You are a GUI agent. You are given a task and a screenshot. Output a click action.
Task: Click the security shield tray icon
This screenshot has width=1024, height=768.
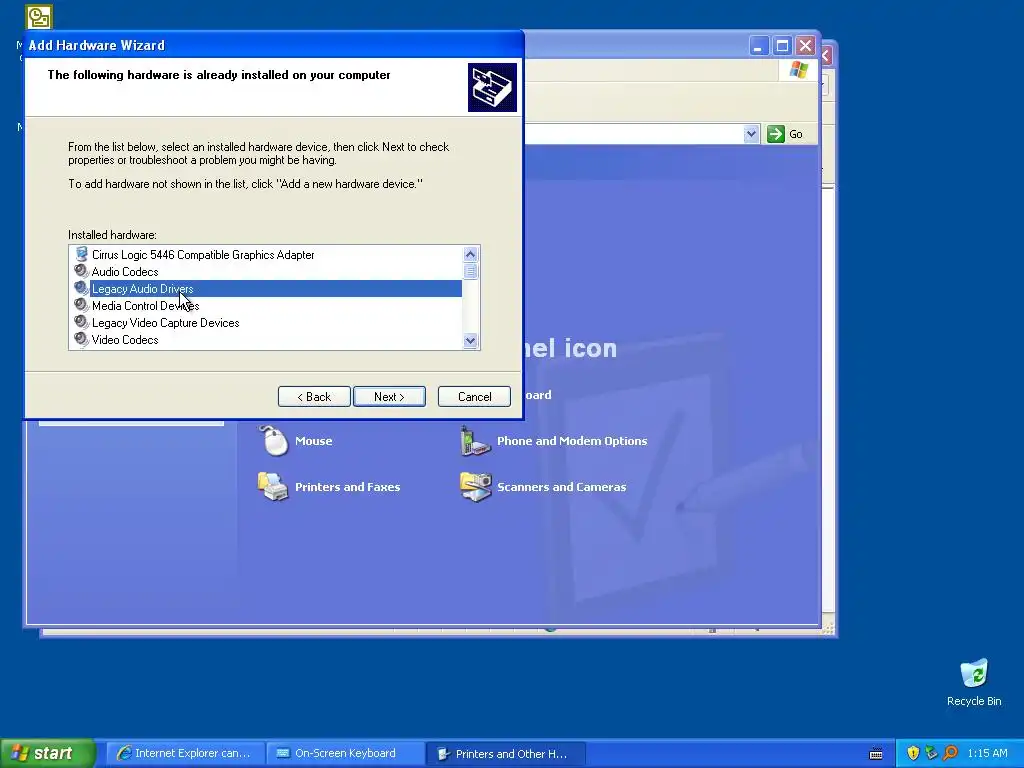point(913,753)
